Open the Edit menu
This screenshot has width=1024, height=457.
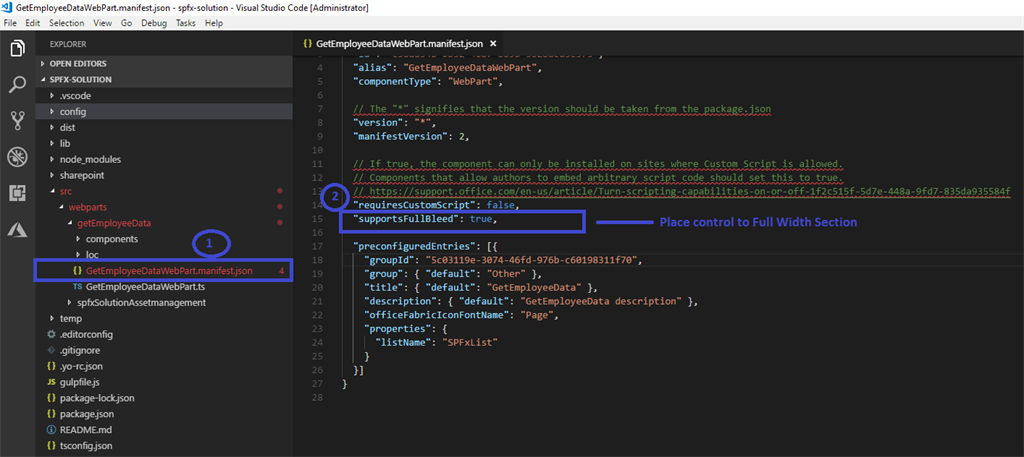pos(33,23)
